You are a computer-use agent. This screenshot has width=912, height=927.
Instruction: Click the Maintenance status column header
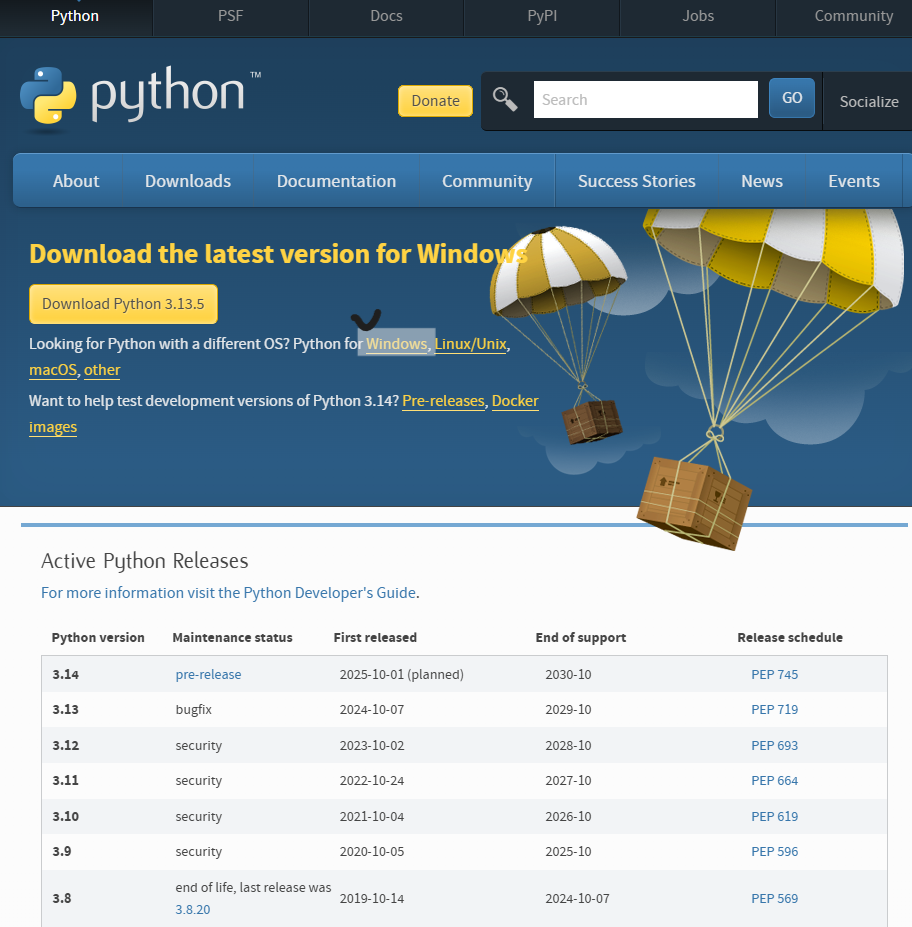(232, 637)
